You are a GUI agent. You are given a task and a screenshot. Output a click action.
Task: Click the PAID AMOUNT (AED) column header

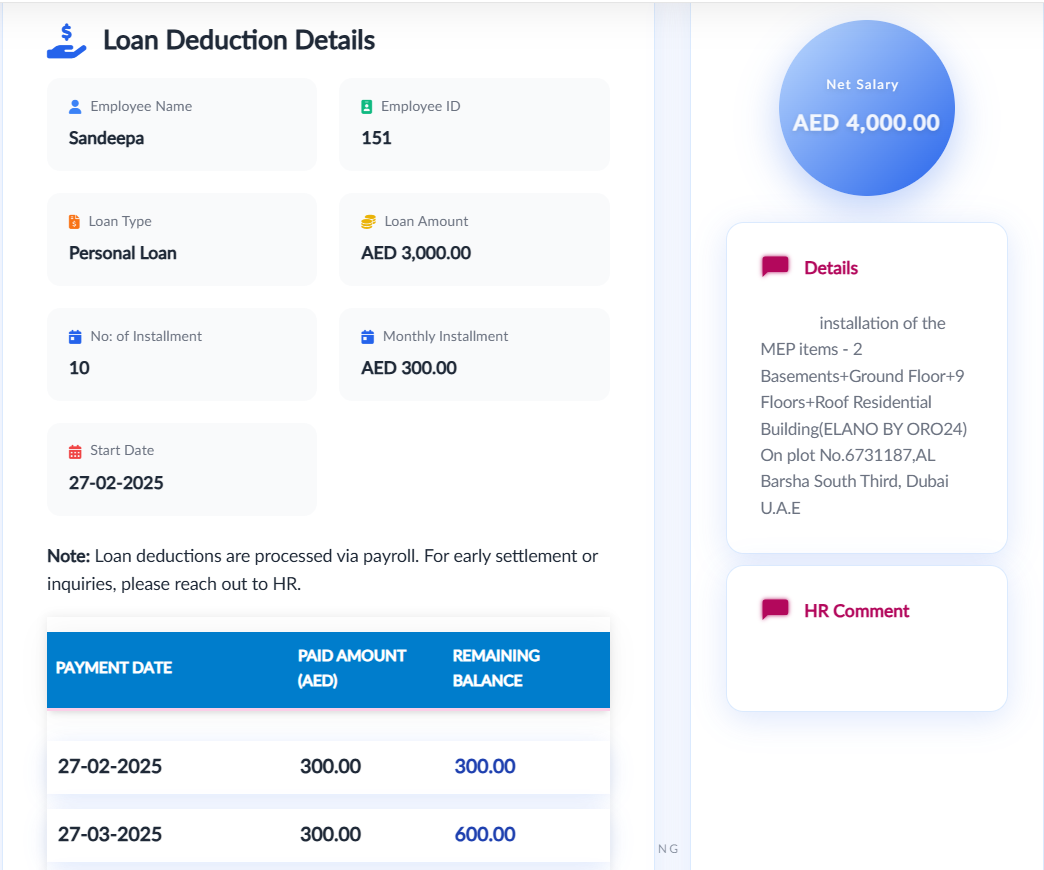click(x=352, y=668)
